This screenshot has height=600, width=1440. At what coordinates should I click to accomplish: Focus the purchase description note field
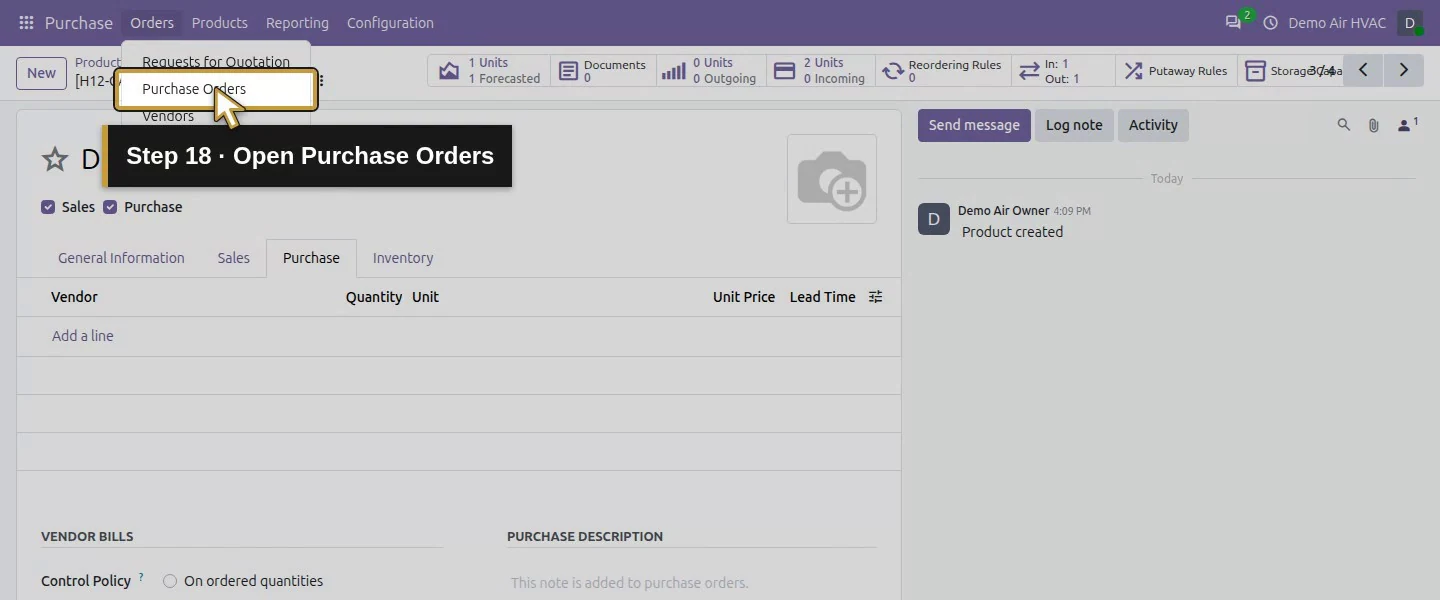pos(691,583)
